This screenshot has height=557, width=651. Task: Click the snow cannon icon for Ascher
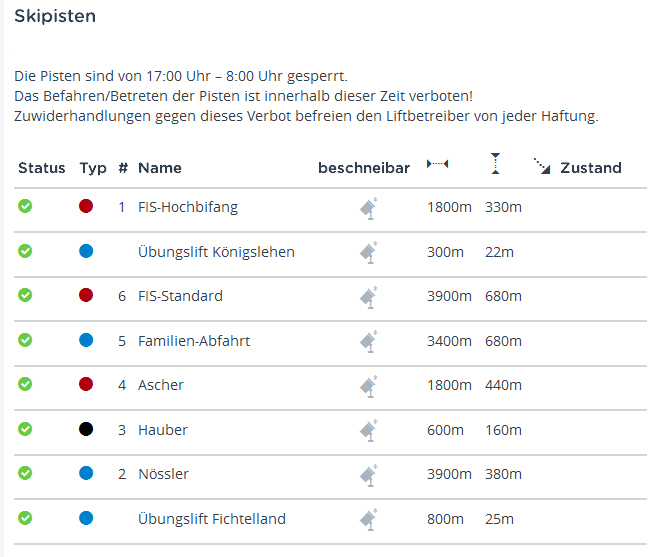pyautogui.click(x=369, y=386)
